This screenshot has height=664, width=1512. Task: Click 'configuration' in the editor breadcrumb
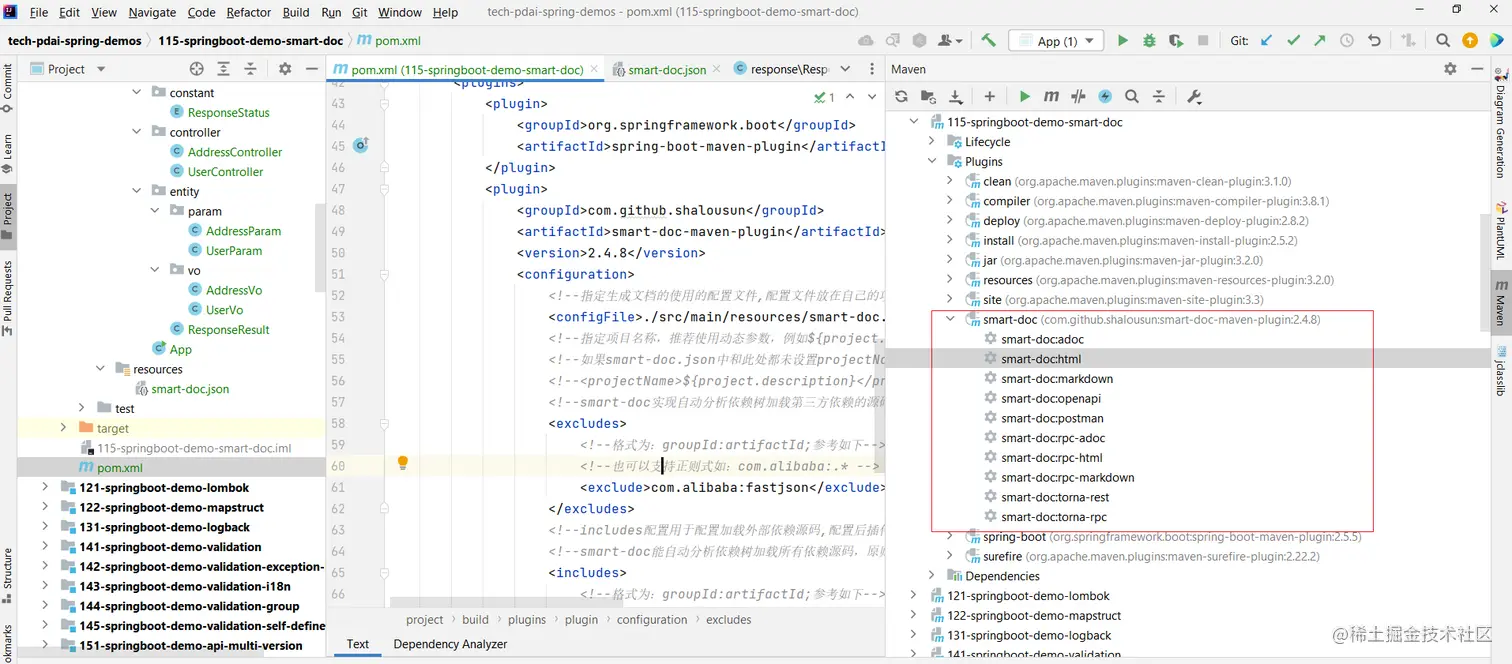pyautogui.click(x=652, y=620)
